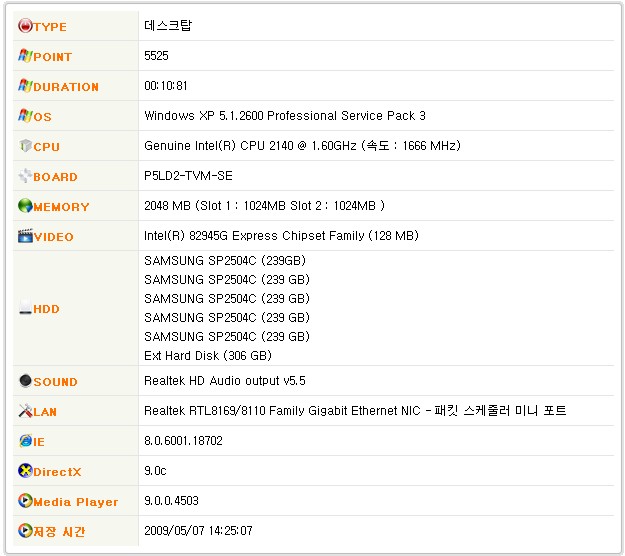The height and width of the screenshot is (556, 625).
Task: Click the BOARD row icon
Action: pos(25,175)
